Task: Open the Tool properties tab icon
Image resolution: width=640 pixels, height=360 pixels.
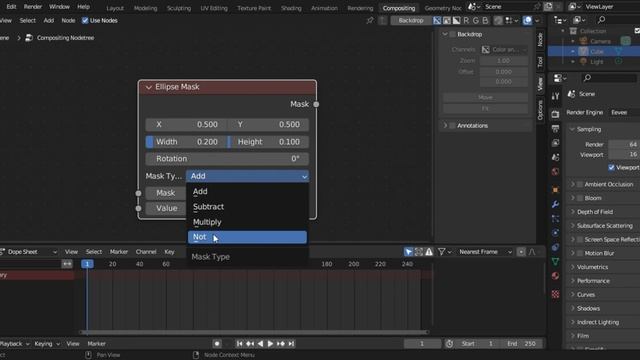Action: tap(556, 96)
